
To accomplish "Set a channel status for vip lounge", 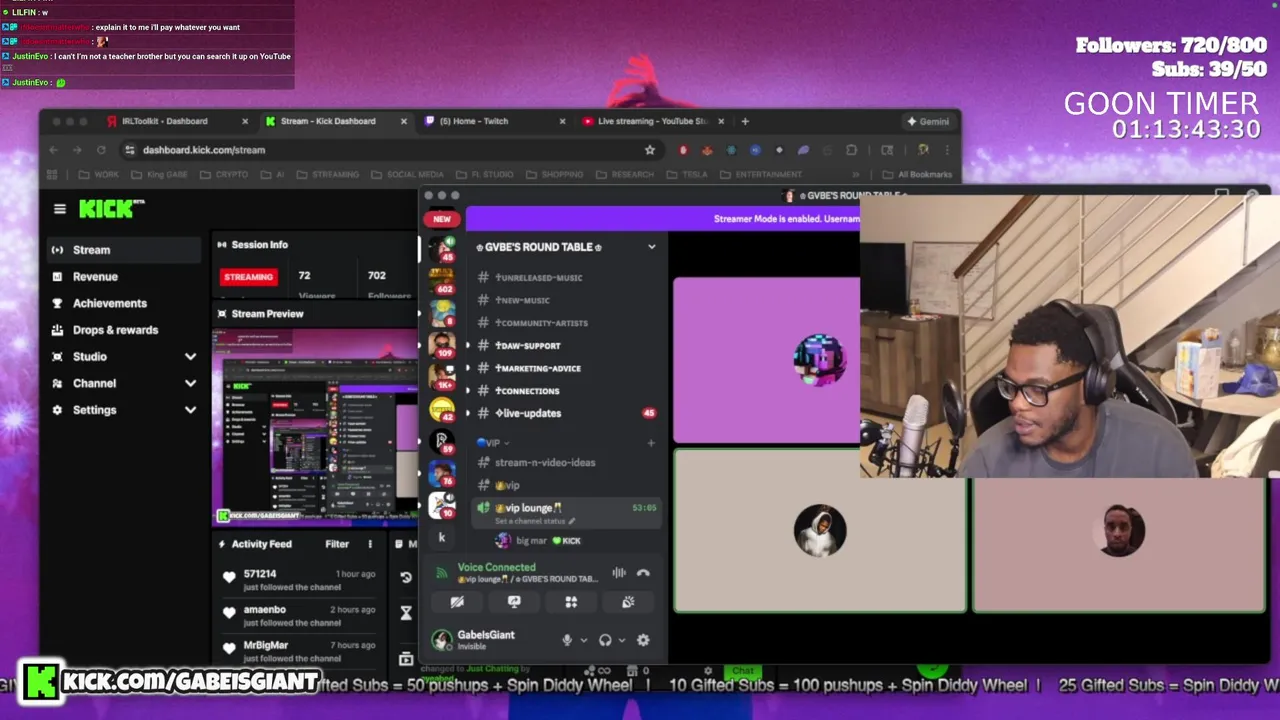I will (x=535, y=521).
